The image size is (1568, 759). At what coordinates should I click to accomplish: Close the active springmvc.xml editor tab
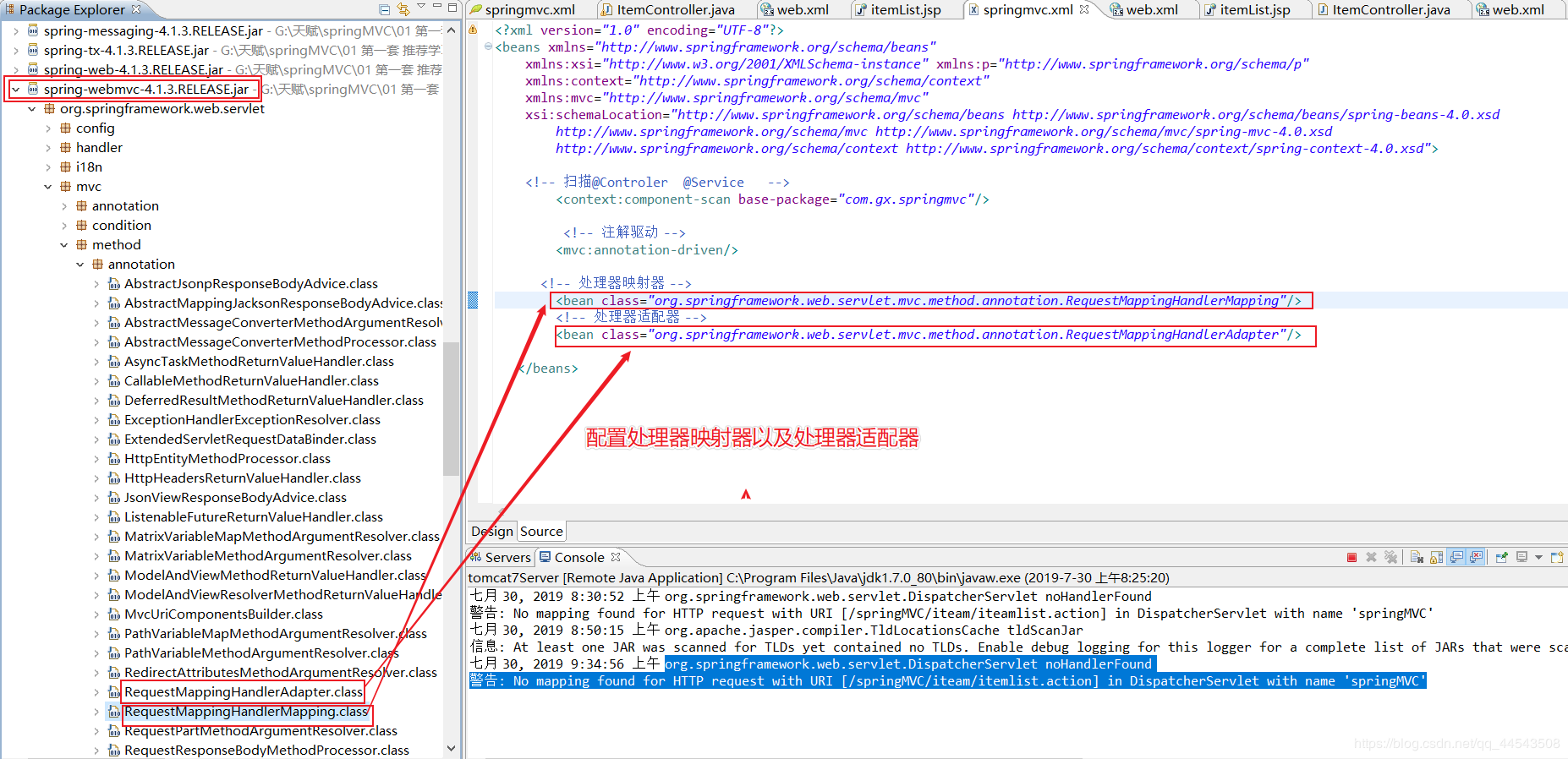point(1084,9)
